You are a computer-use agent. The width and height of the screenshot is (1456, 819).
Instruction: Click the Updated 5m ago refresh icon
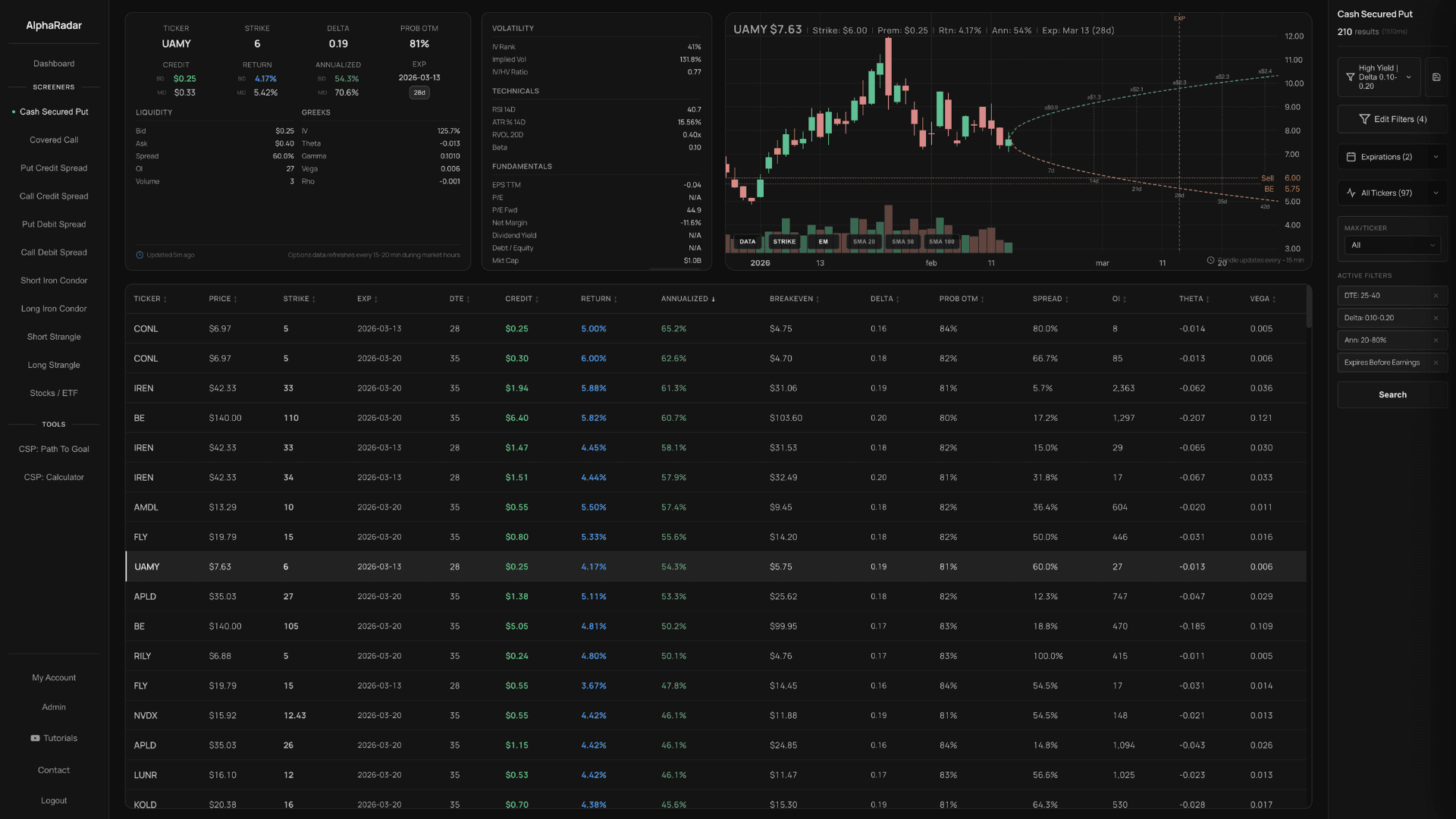[x=140, y=255]
